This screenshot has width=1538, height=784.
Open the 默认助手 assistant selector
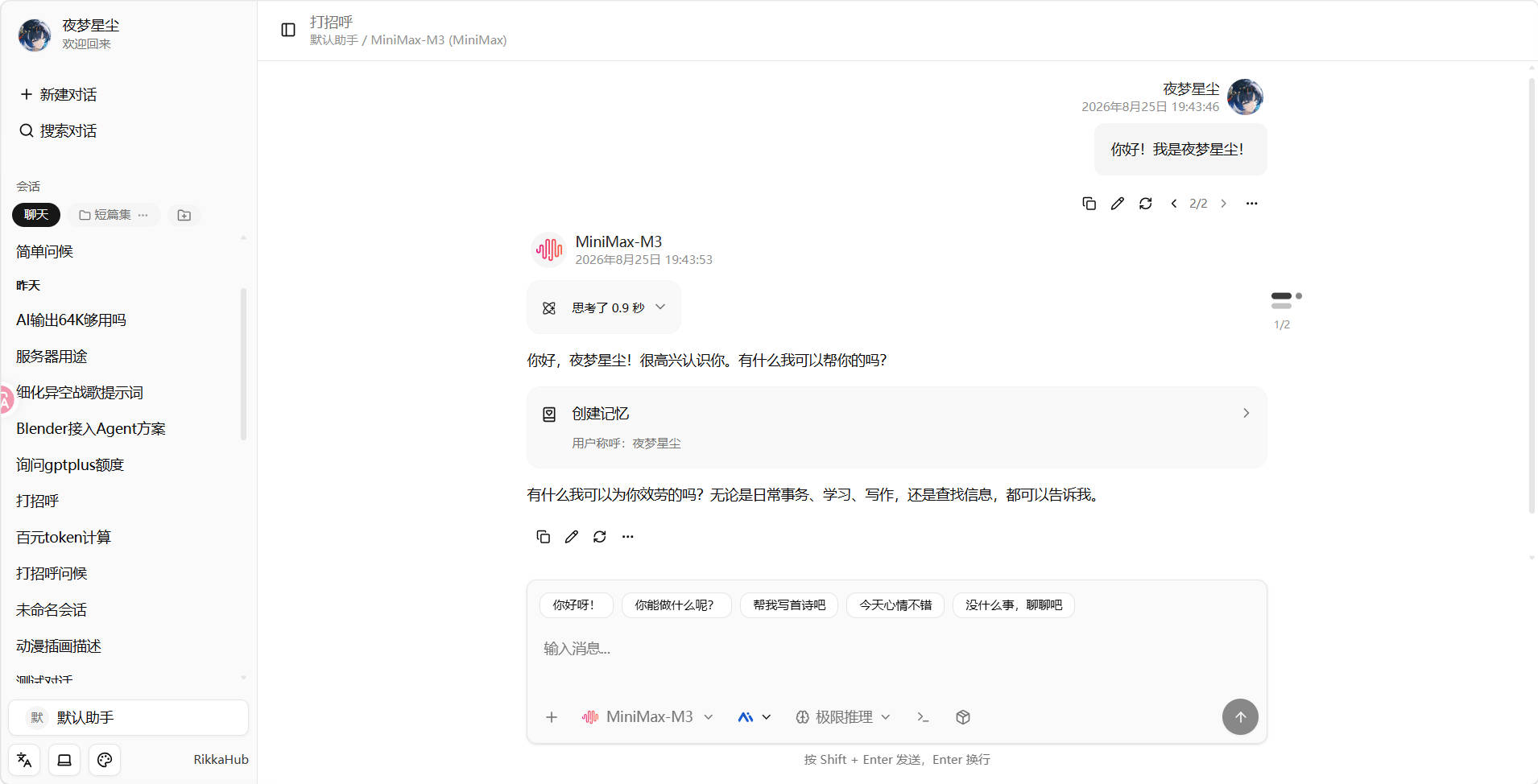(128, 717)
